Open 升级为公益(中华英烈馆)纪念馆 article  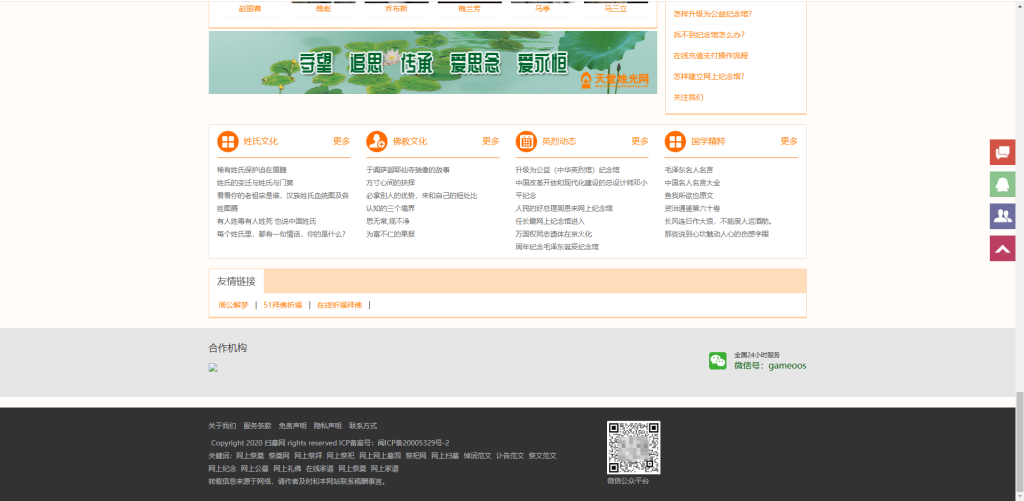568,170
